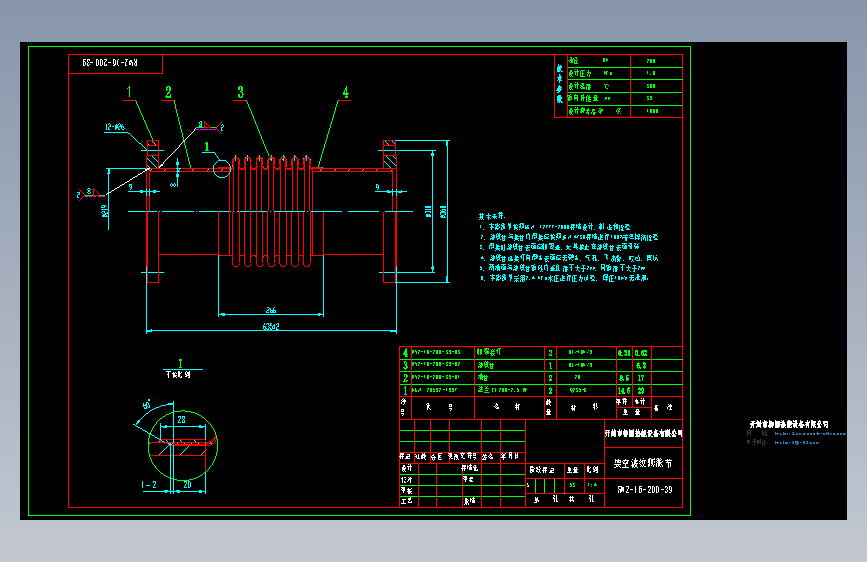Viewport: 867px width, 562px height.
Task: Click the 1-2 dimension under the detail view
Action: pyautogui.click(x=149, y=485)
